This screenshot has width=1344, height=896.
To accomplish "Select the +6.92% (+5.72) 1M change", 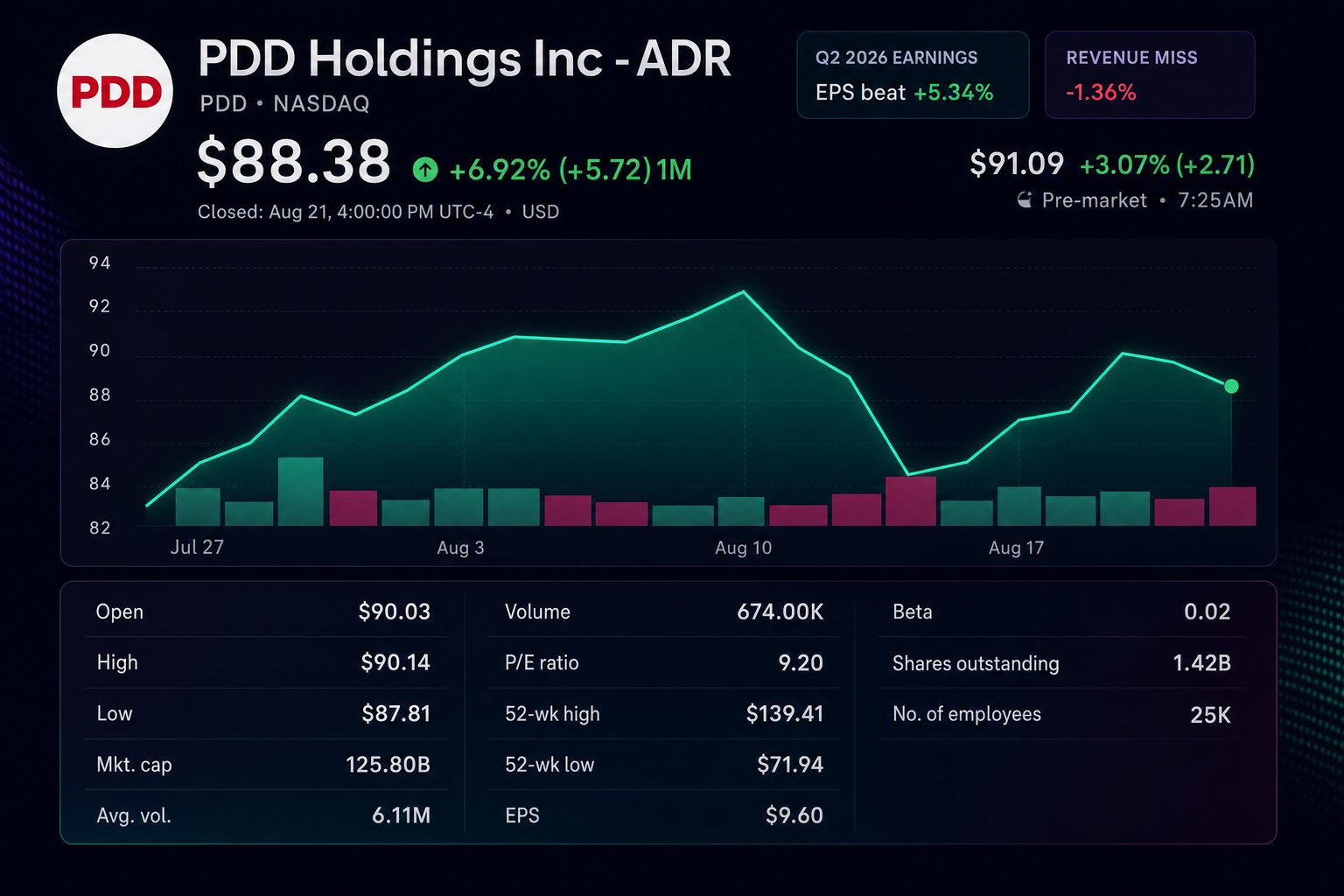I will [x=570, y=170].
